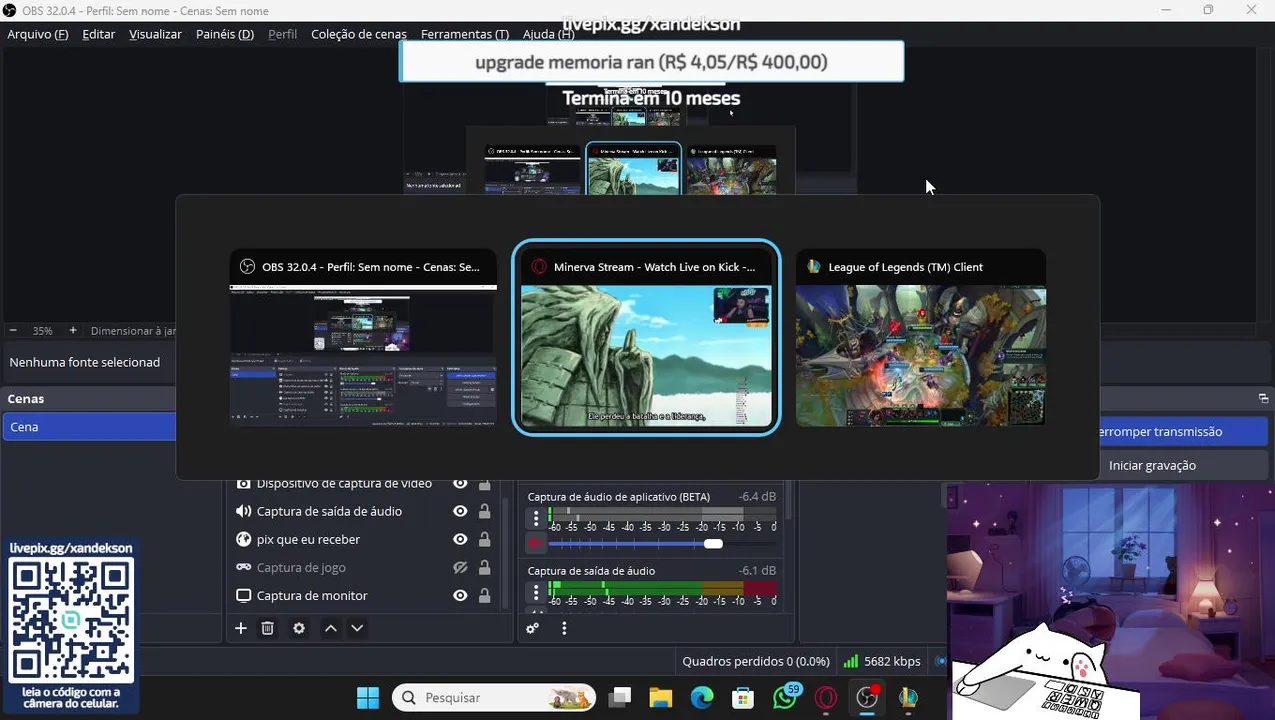Open File Explorer from the taskbar

[x=661, y=697]
